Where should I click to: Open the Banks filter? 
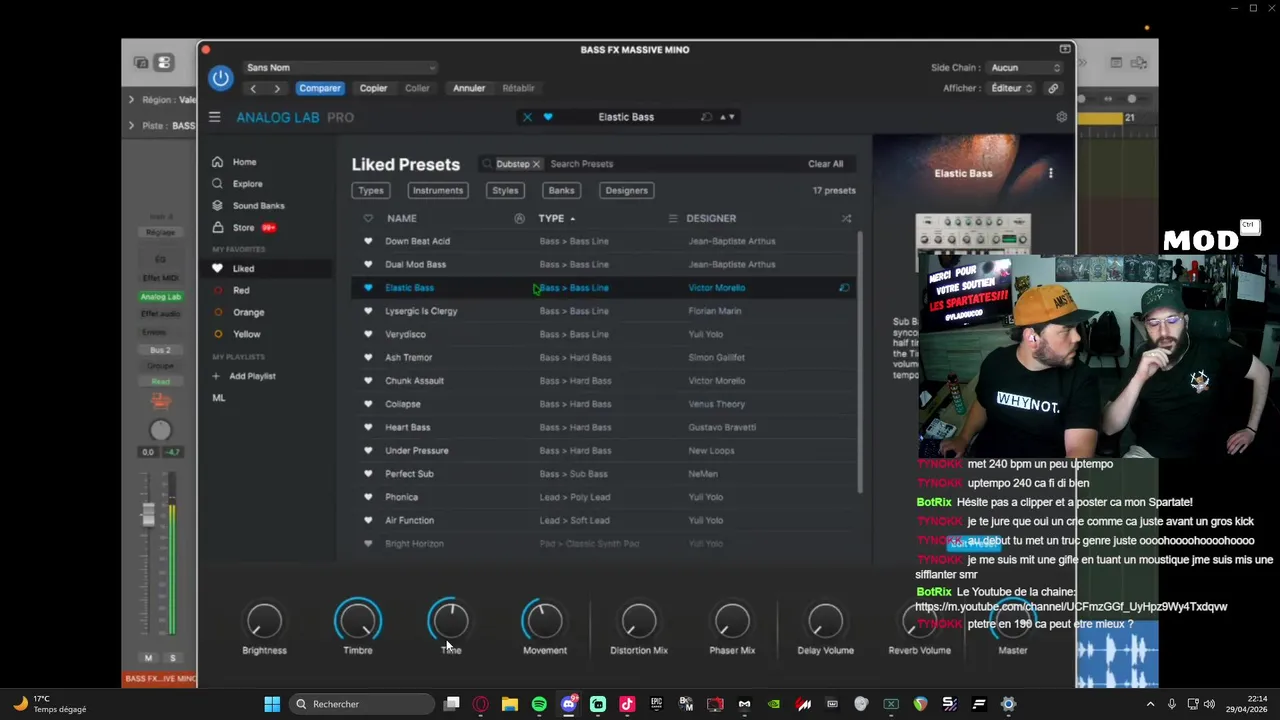pos(561,190)
